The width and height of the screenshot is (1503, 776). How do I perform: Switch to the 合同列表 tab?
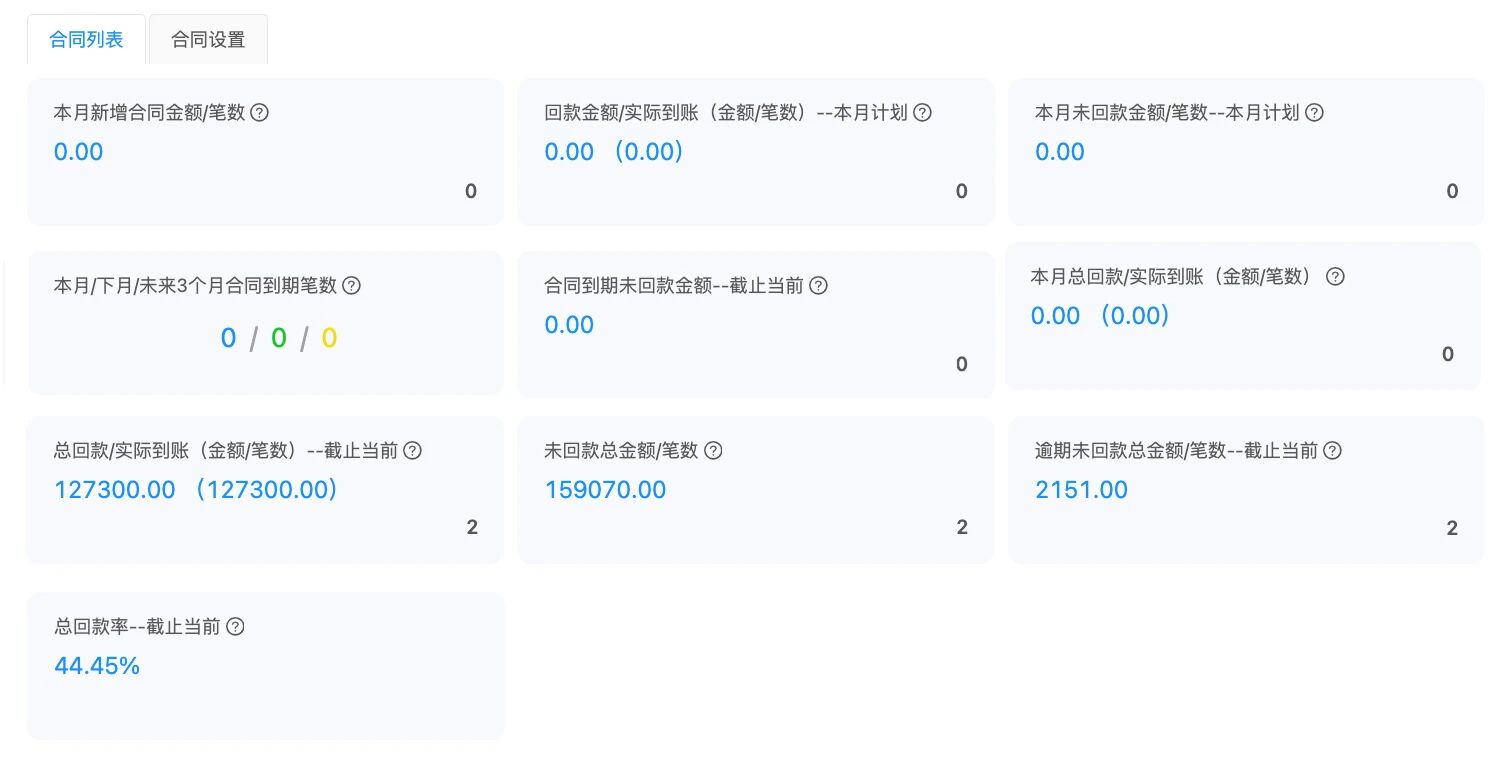click(x=86, y=40)
